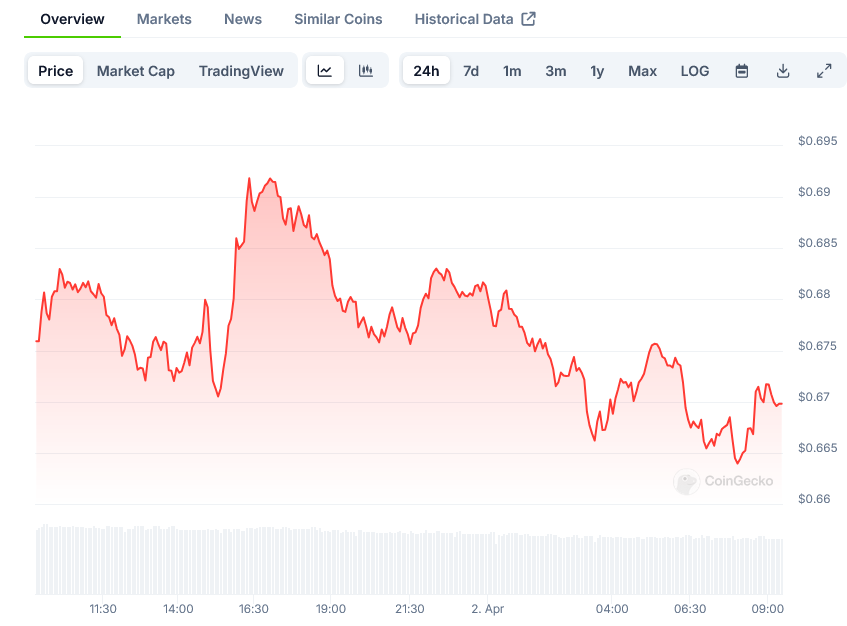
Task: Switch to the Markets tab
Action: (x=164, y=19)
